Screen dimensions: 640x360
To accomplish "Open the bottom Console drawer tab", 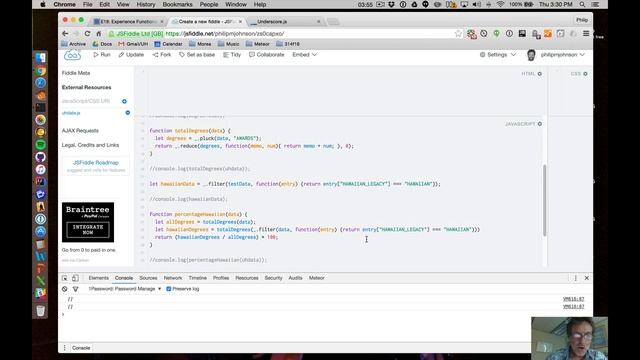I will (81, 348).
